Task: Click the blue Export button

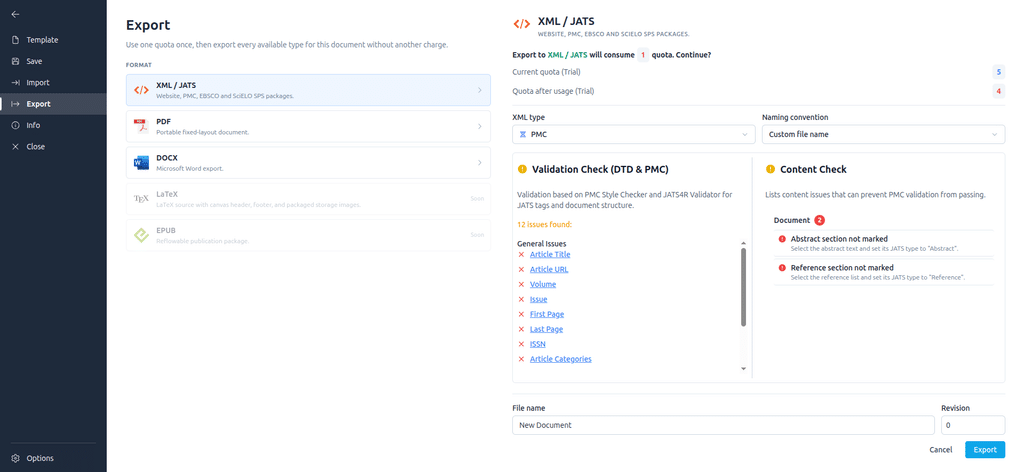Action: click(x=985, y=450)
